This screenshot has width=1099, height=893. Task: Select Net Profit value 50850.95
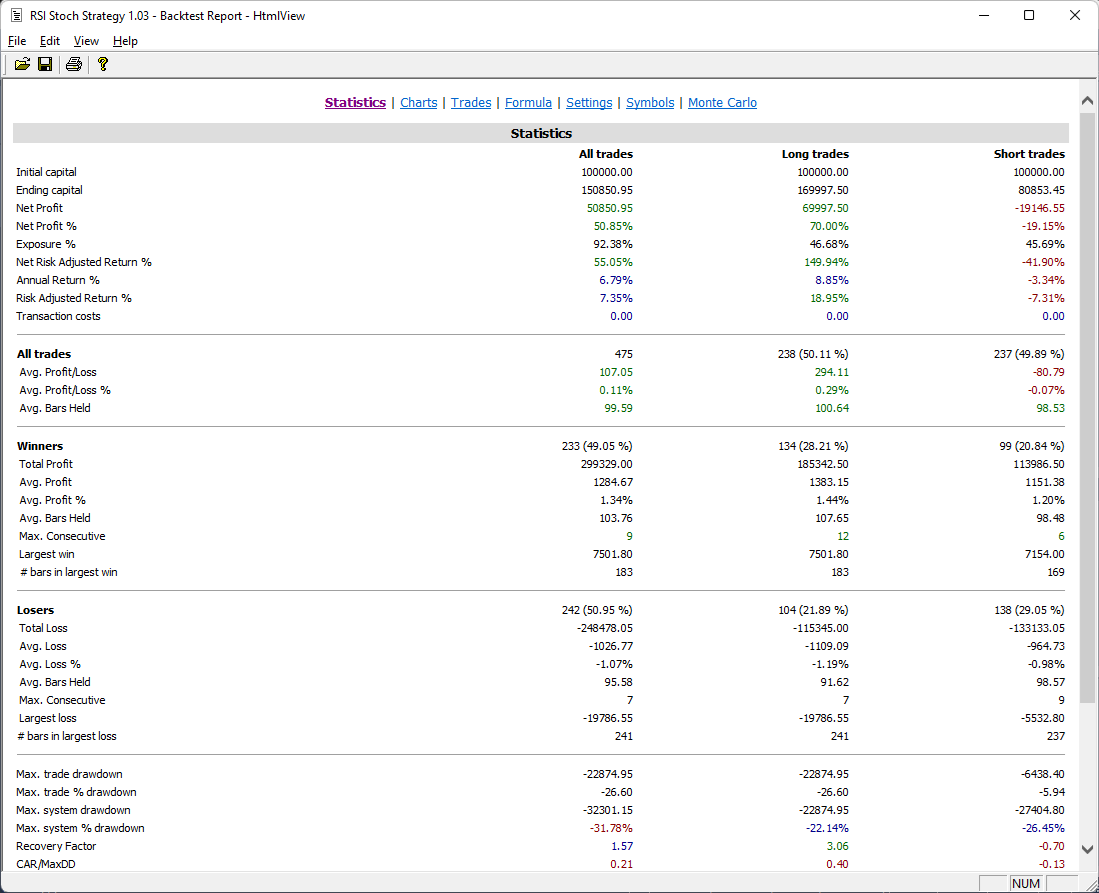pyautogui.click(x=609, y=208)
